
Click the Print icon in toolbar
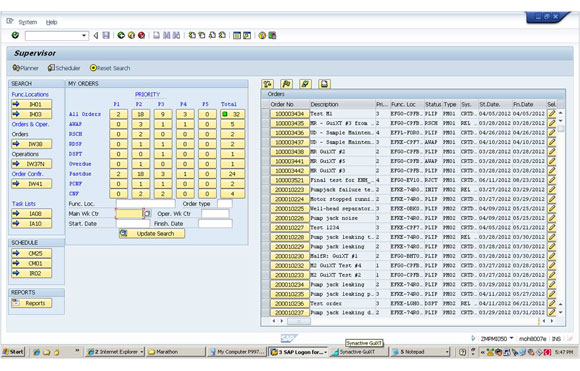click(156, 36)
